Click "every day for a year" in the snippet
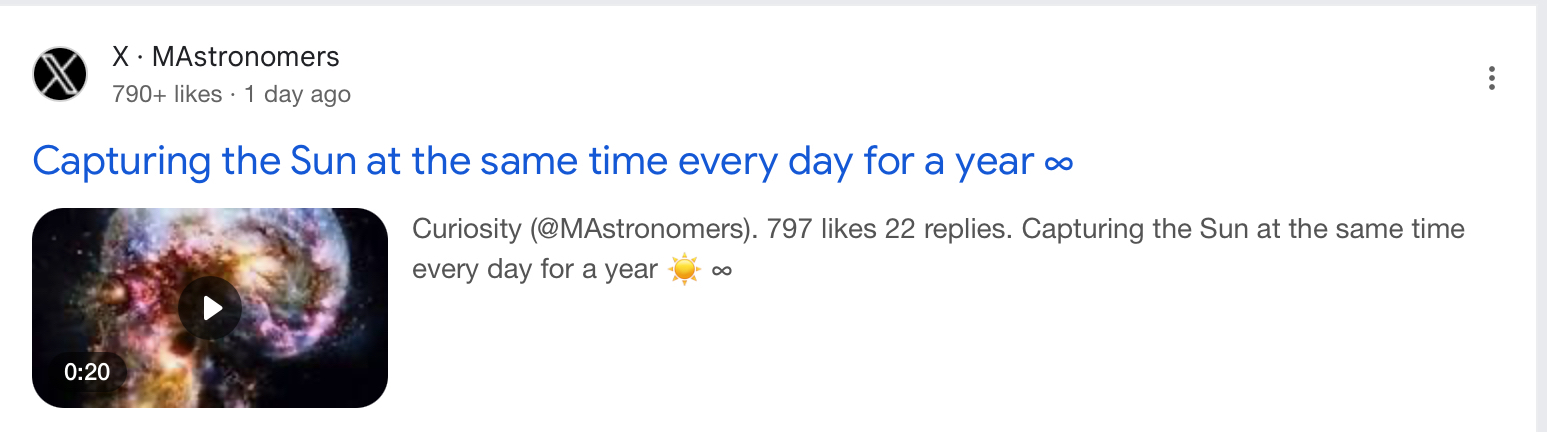 coord(535,270)
